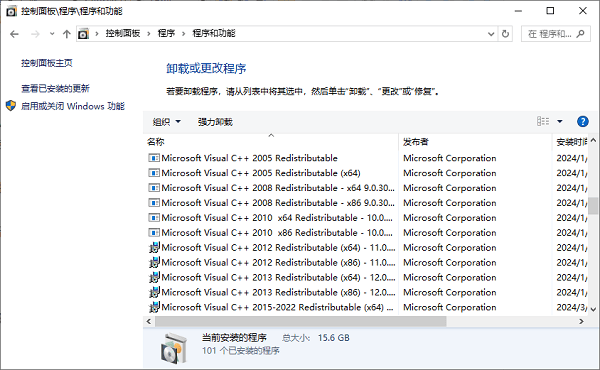
Task: Click the programs box icon in details pane
Action: tap(174, 348)
